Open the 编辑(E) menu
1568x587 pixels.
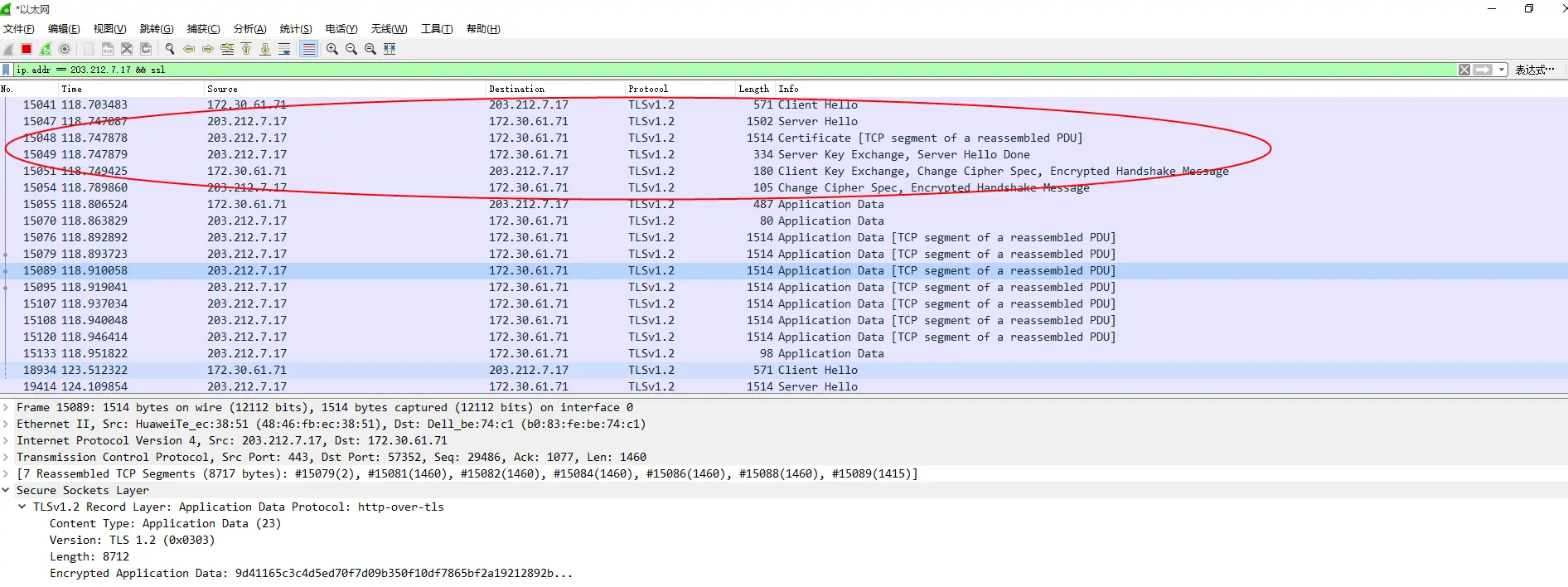(x=64, y=29)
